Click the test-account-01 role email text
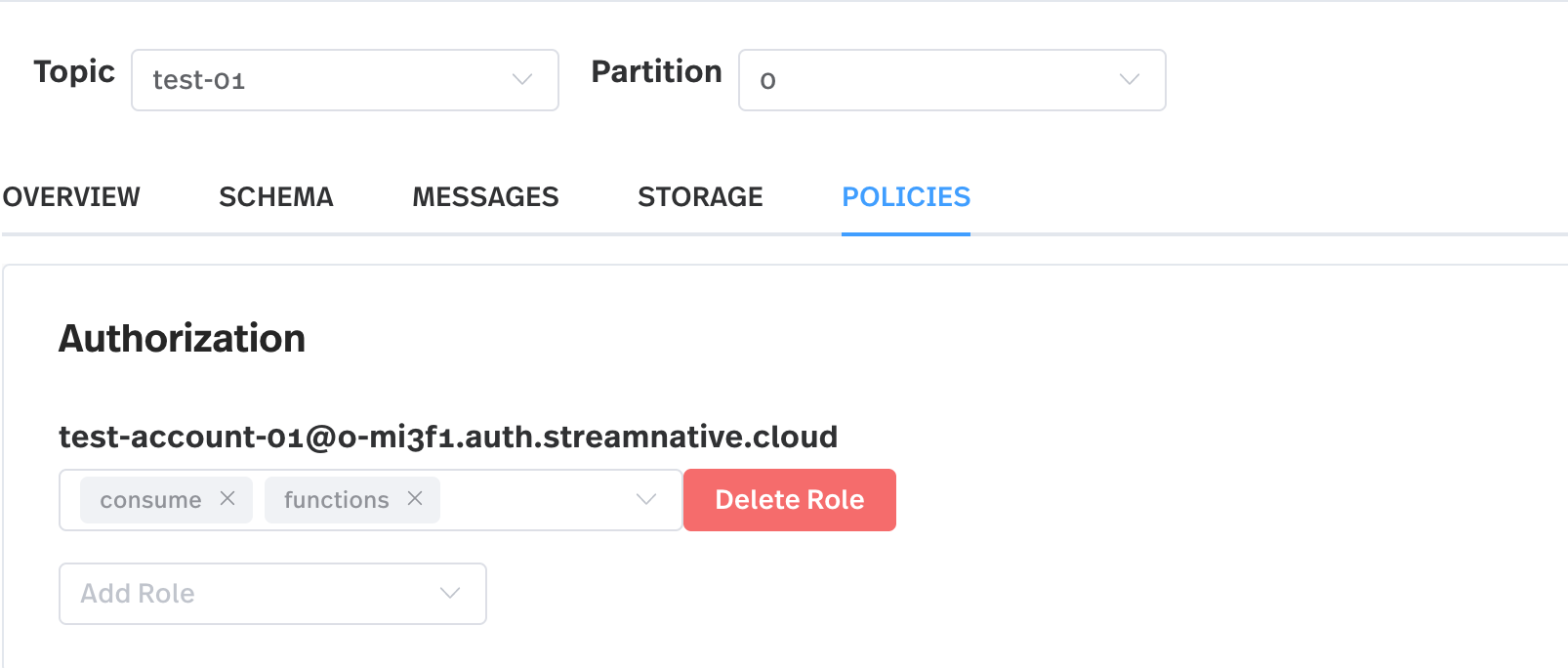Image resolution: width=1568 pixels, height=668 pixels. pos(448,437)
